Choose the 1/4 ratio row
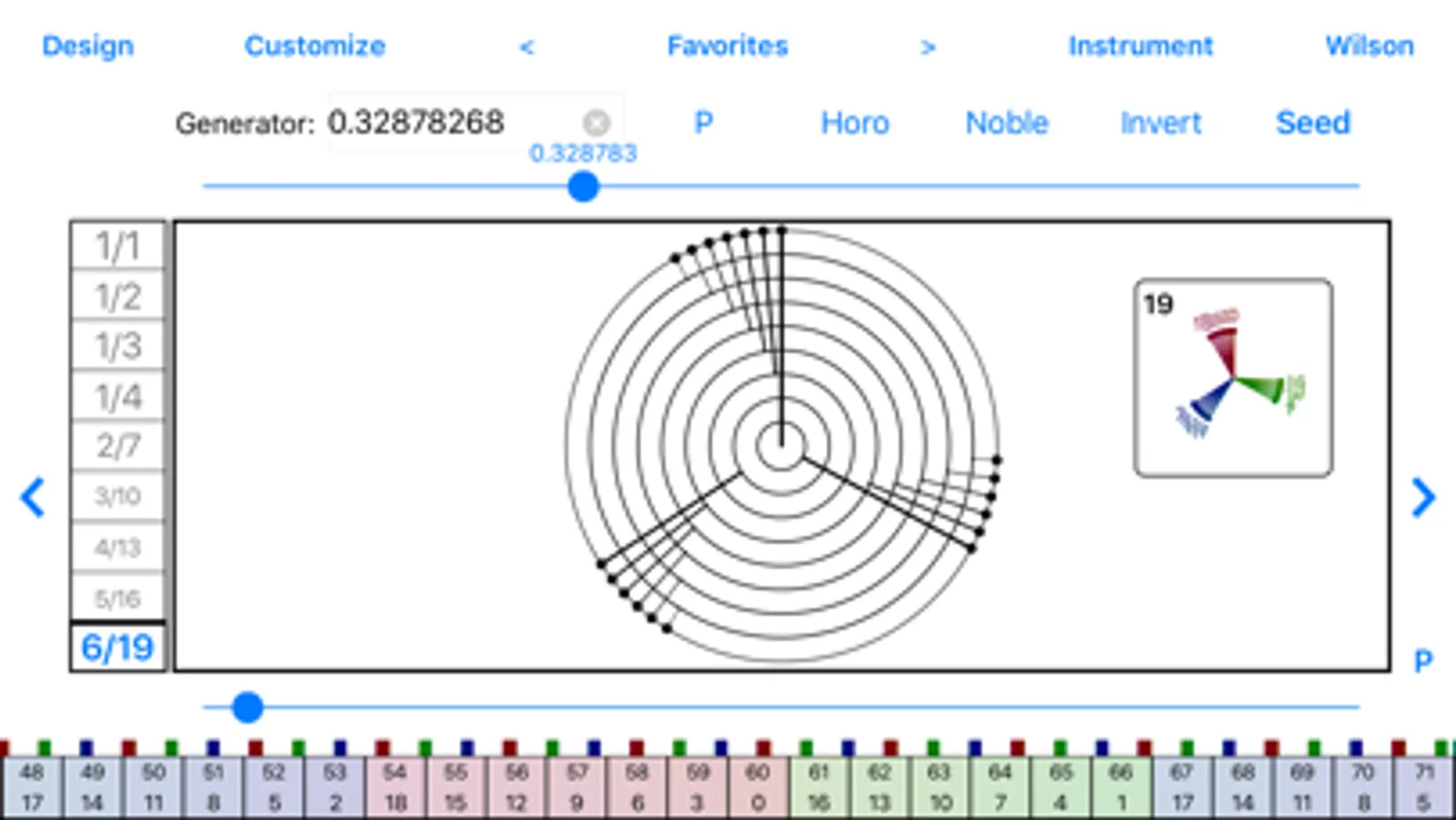Viewport: 1456px width, 820px height. [118, 396]
